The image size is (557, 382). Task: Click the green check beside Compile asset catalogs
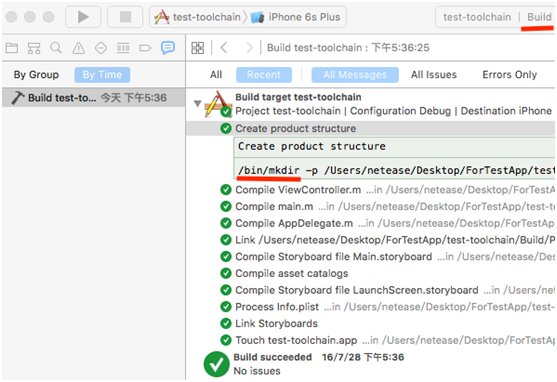coord(226,273)
